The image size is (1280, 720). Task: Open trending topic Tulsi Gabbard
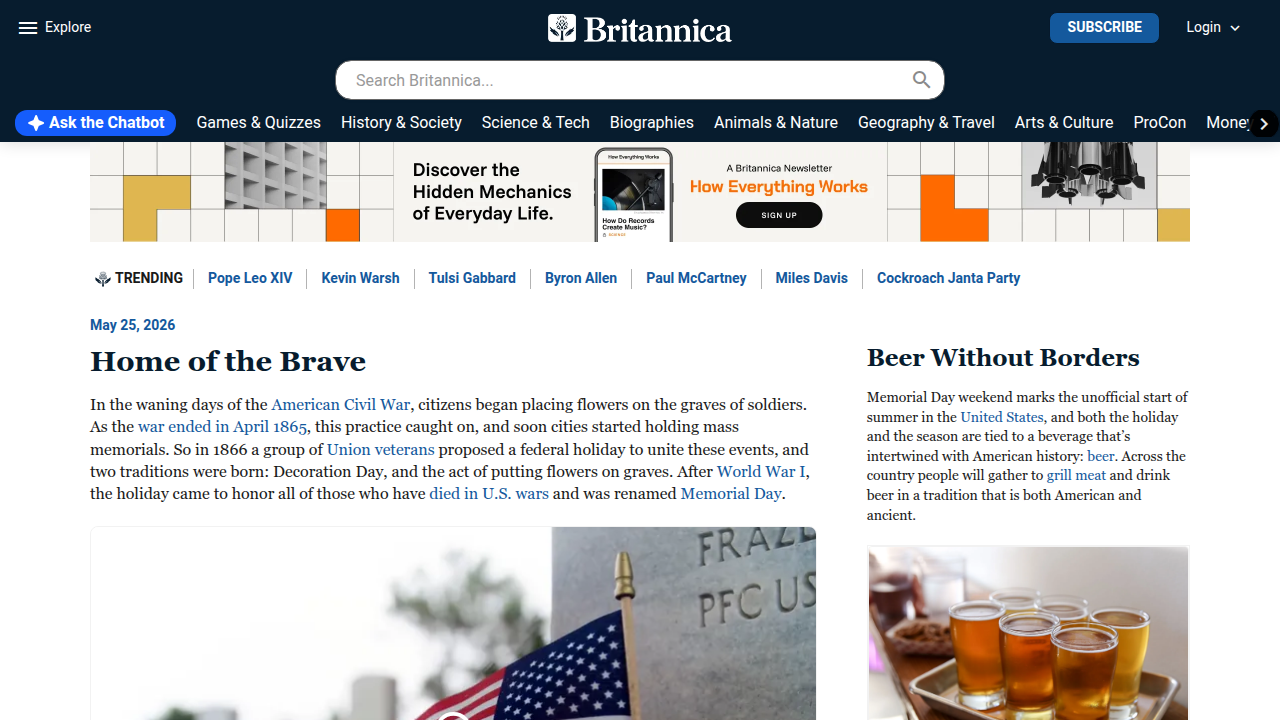[x=472, y=278]
